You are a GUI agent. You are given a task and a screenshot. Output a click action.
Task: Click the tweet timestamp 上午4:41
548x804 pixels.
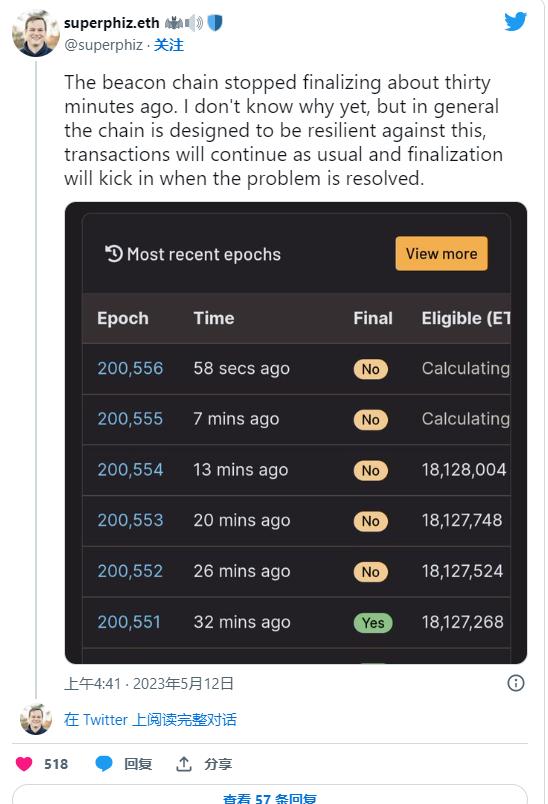(x=92, y=684)
